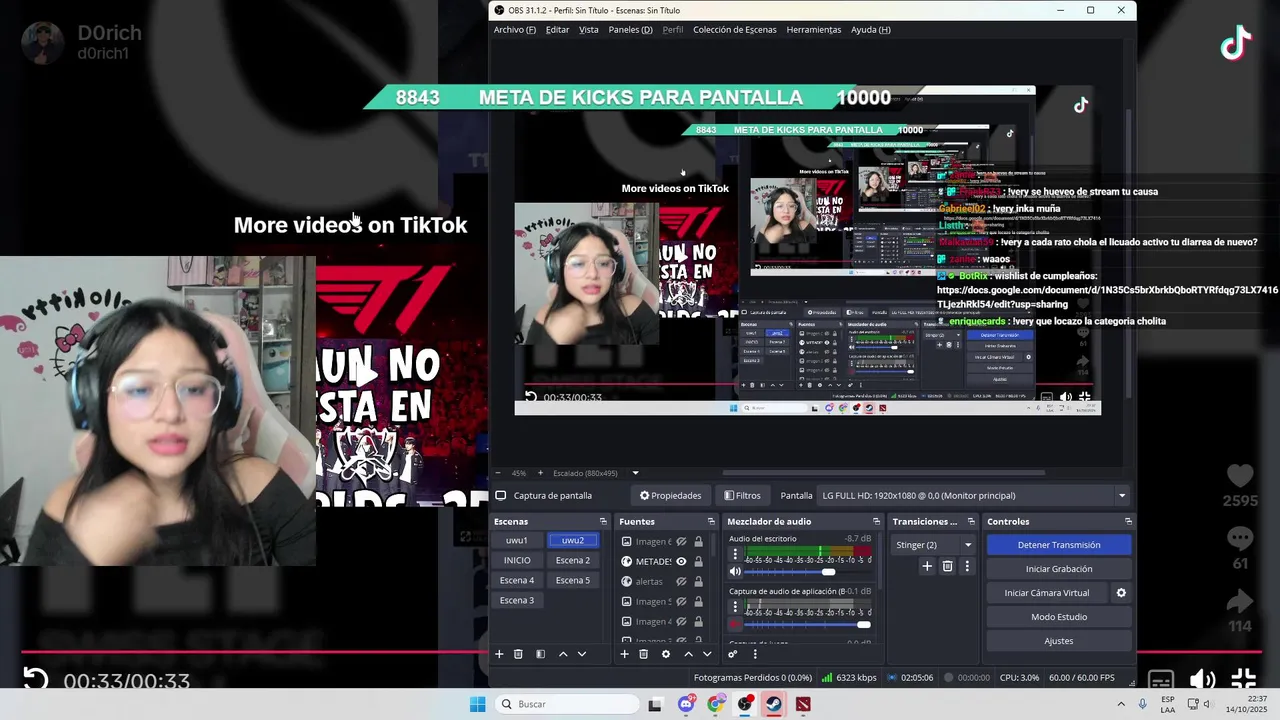The image size is (1280, 720).
Task: Open the Paneles menu
Action: coord(631,30)
